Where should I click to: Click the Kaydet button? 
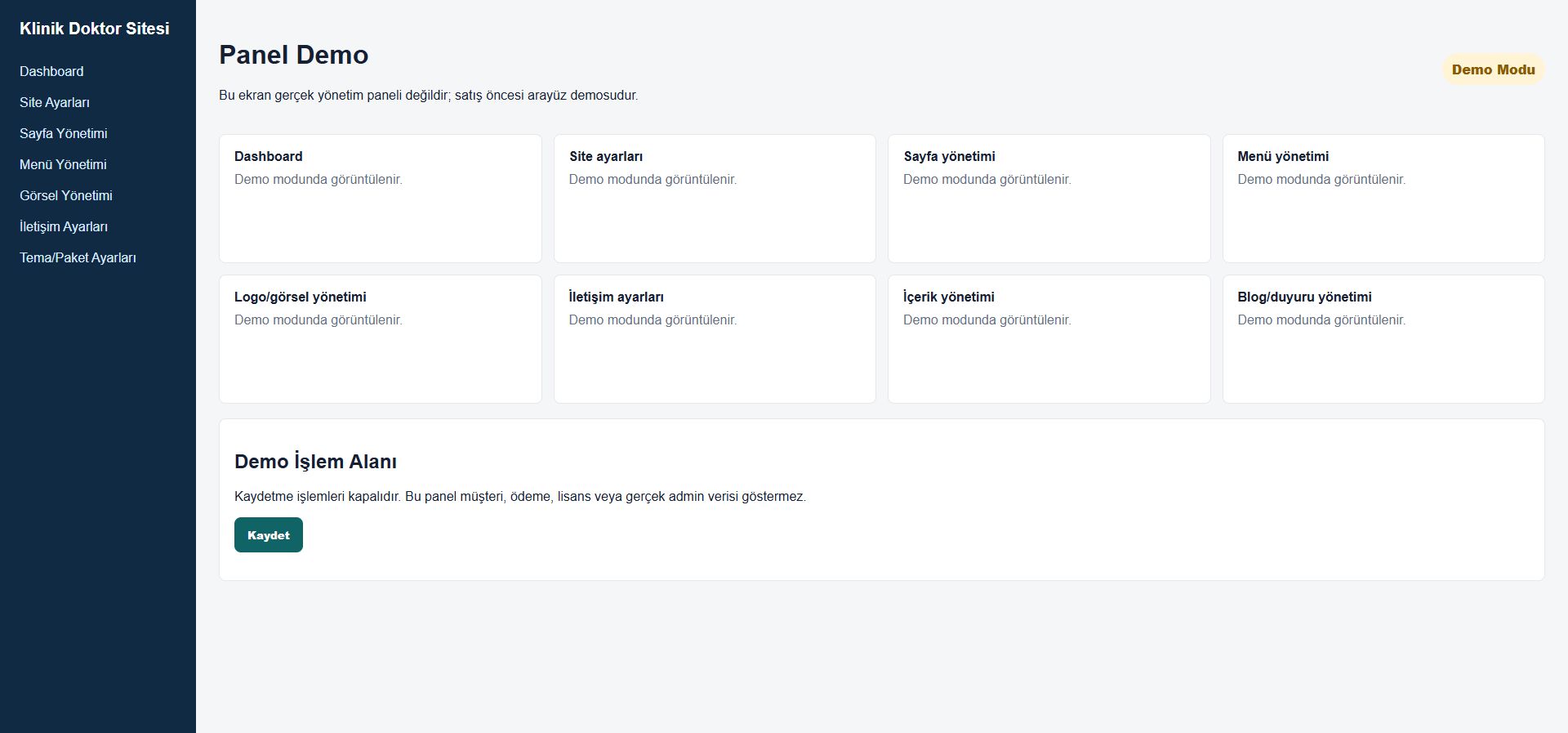pos(269,535)
